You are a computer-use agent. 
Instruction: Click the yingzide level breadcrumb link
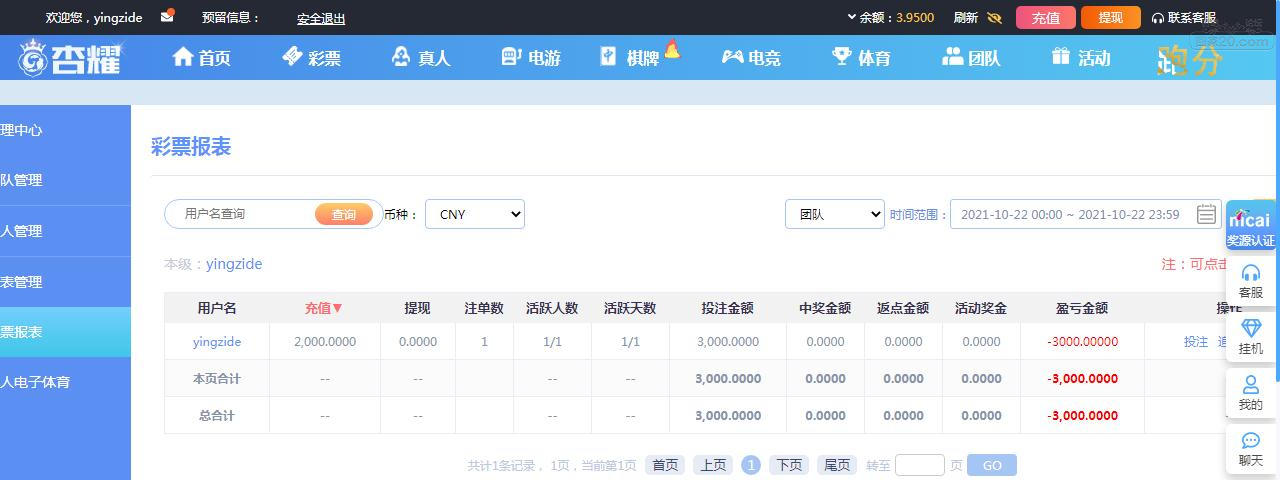tap(234, 264)
